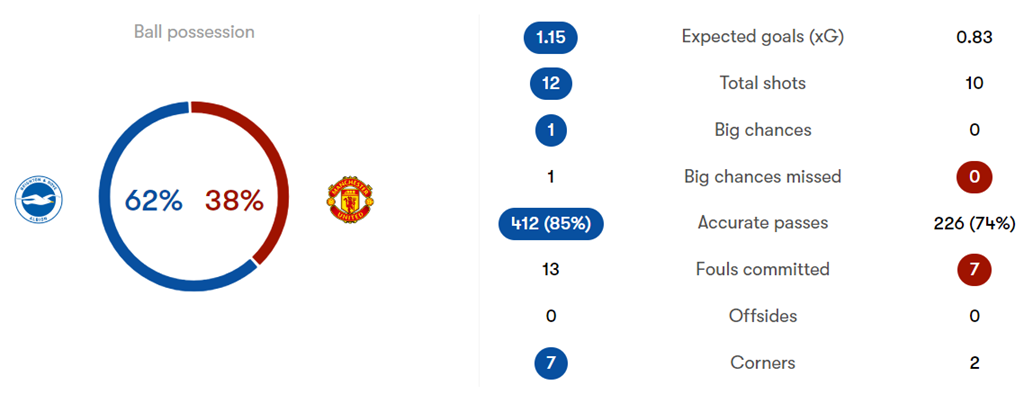Click the Offsides label
This screenshot has height=403, width=1024.
coord(762,316)
